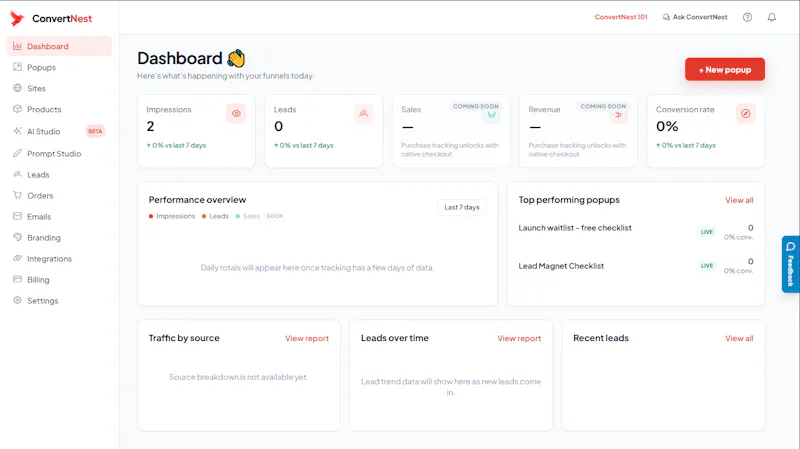Click the Settings gear icon

tap(17, 300)
